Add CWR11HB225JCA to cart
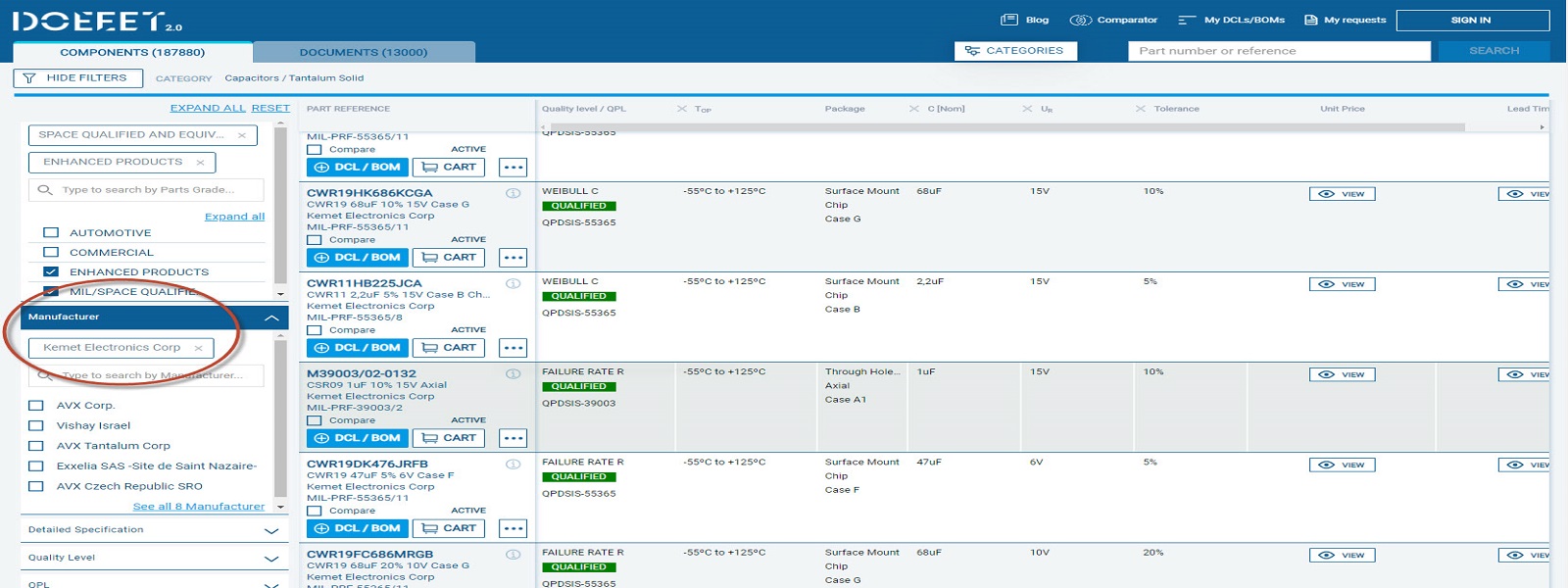This screenshot has width=1568, height=588. coord(449,348)
